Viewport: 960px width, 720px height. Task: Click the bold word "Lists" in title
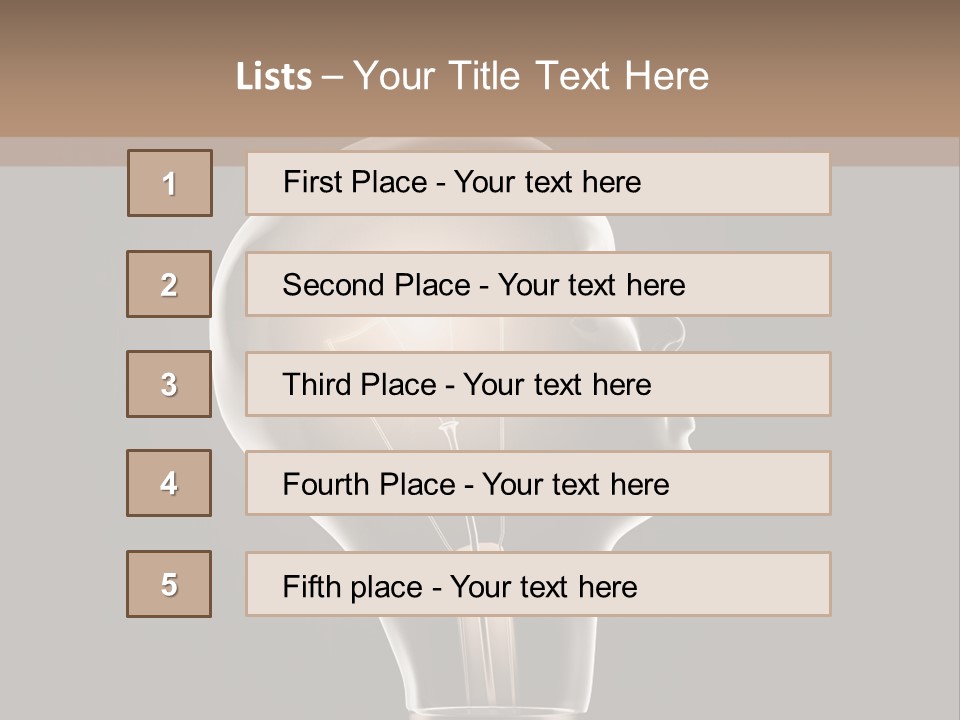(274, 77)
